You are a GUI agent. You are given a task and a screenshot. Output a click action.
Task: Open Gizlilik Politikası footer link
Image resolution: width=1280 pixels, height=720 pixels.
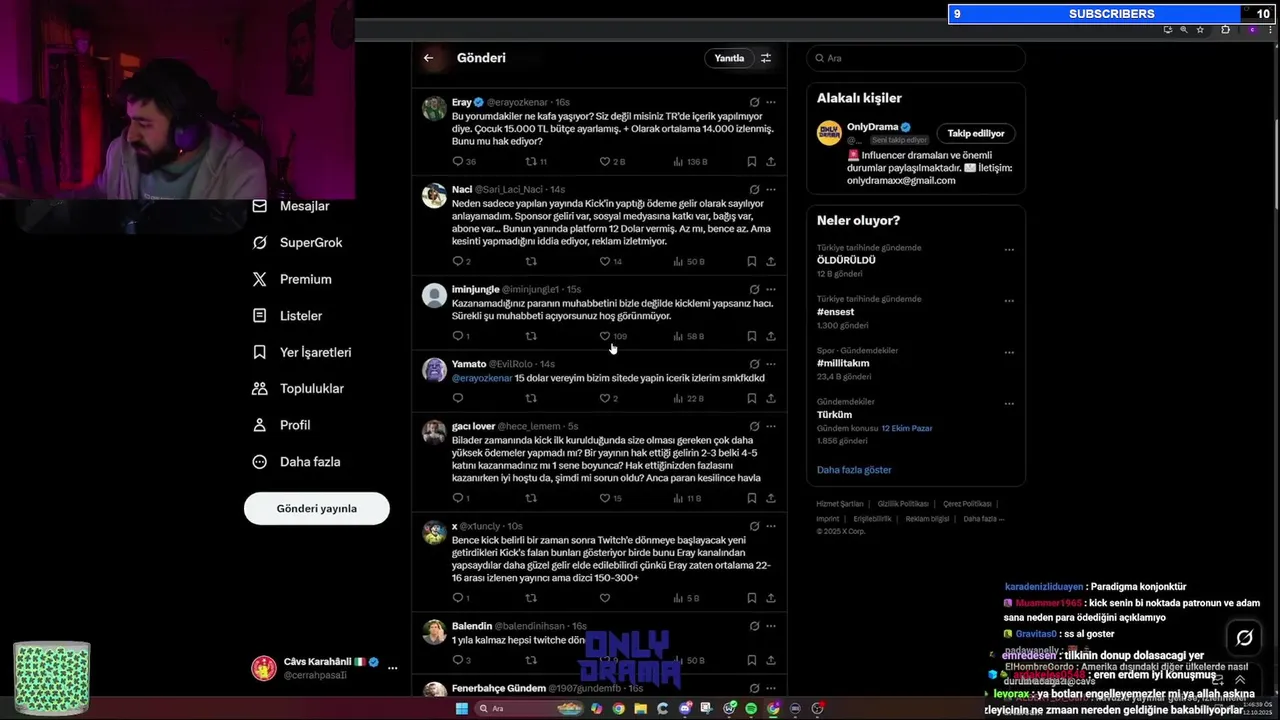(x=903, y=504)
